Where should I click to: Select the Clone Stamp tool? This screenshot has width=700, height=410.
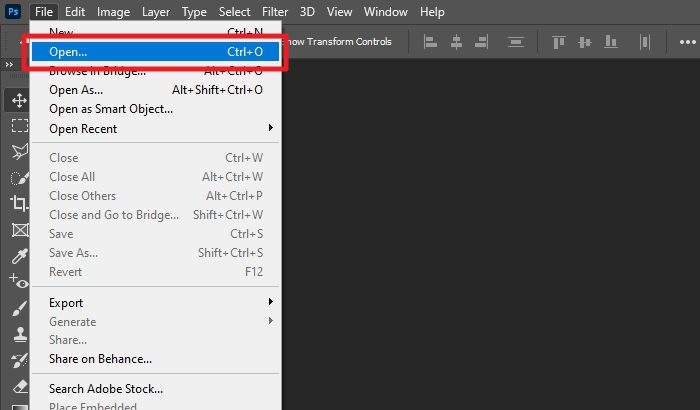19,334
